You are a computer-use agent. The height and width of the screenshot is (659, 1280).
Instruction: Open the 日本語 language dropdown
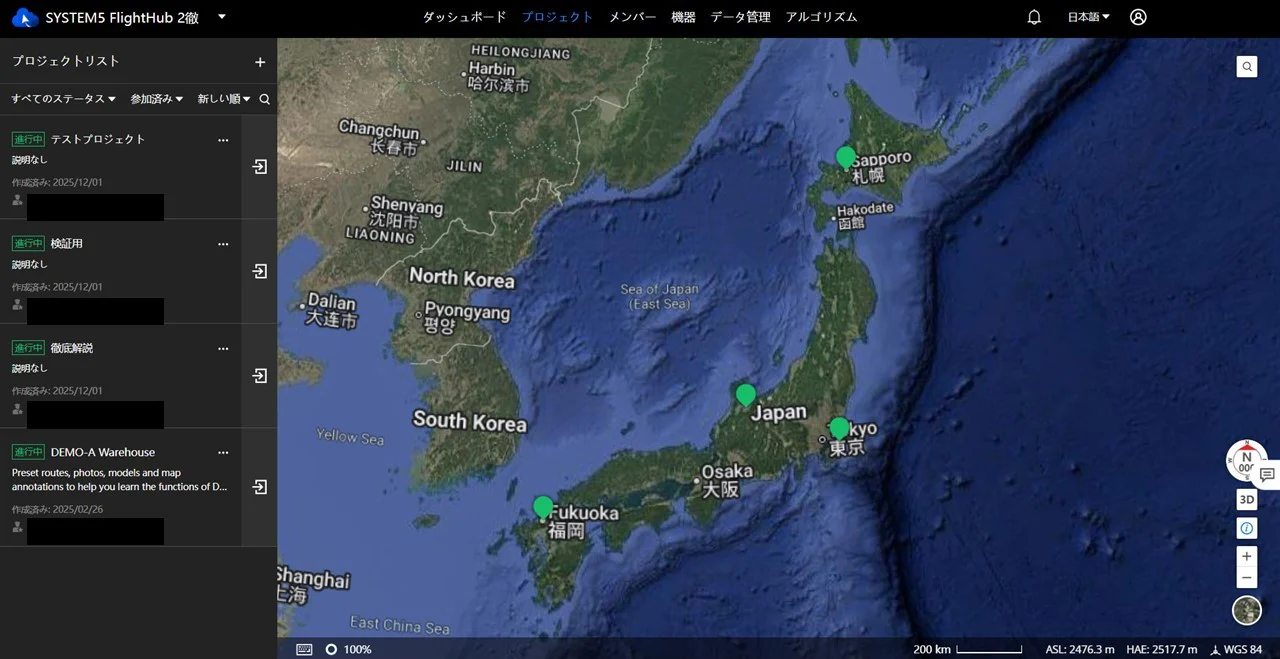pyautogui.click(x=1088, y=17)
